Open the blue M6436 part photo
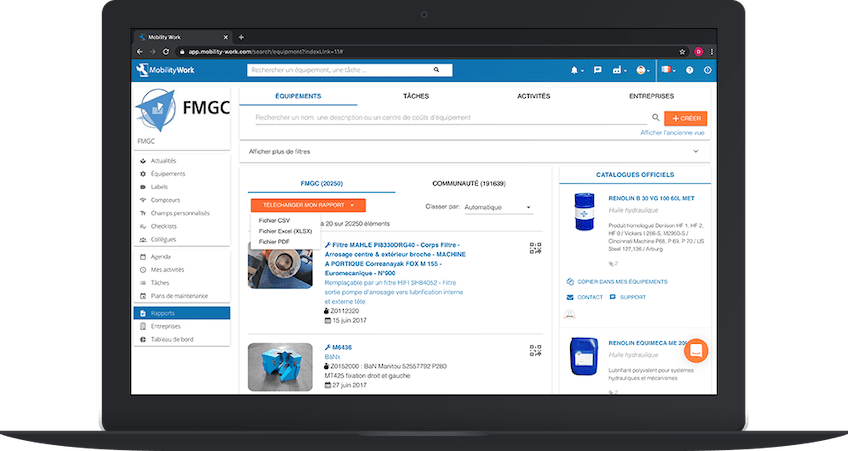Screen dimensions: 848x451 [280, 367]
